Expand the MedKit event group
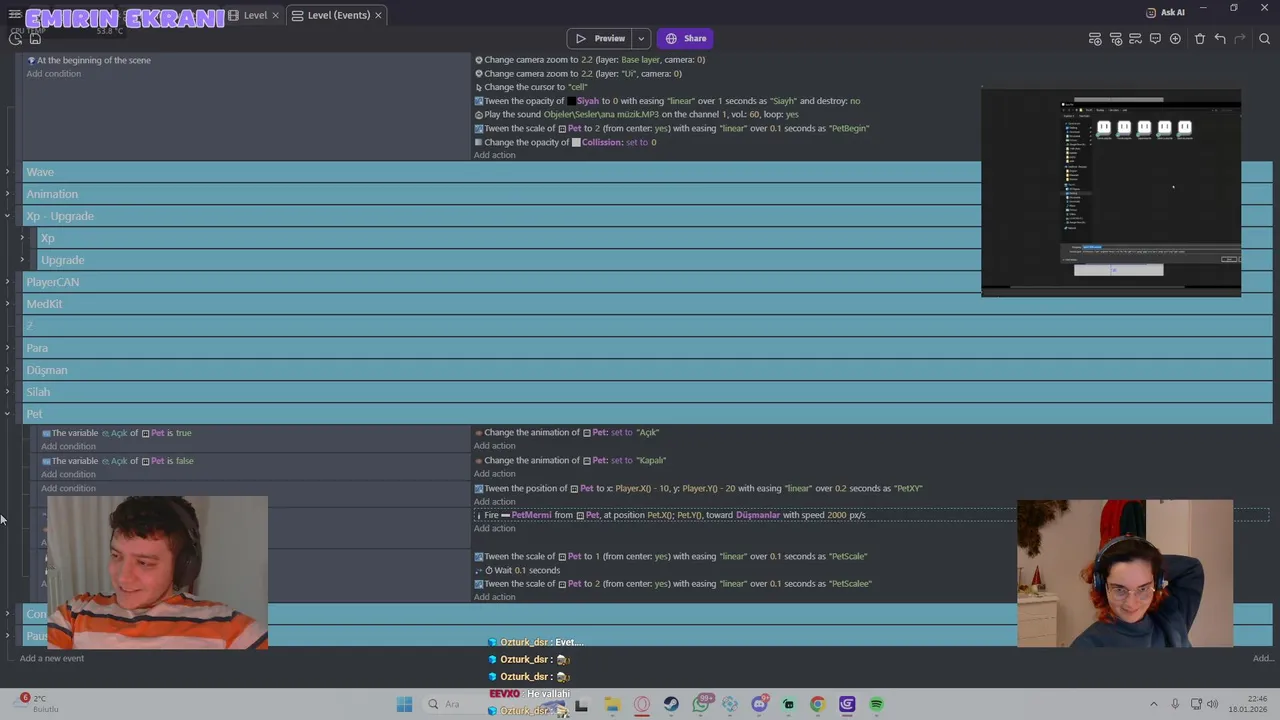The height and width of the screenshot is (720, 1280). tap(7, 304)
